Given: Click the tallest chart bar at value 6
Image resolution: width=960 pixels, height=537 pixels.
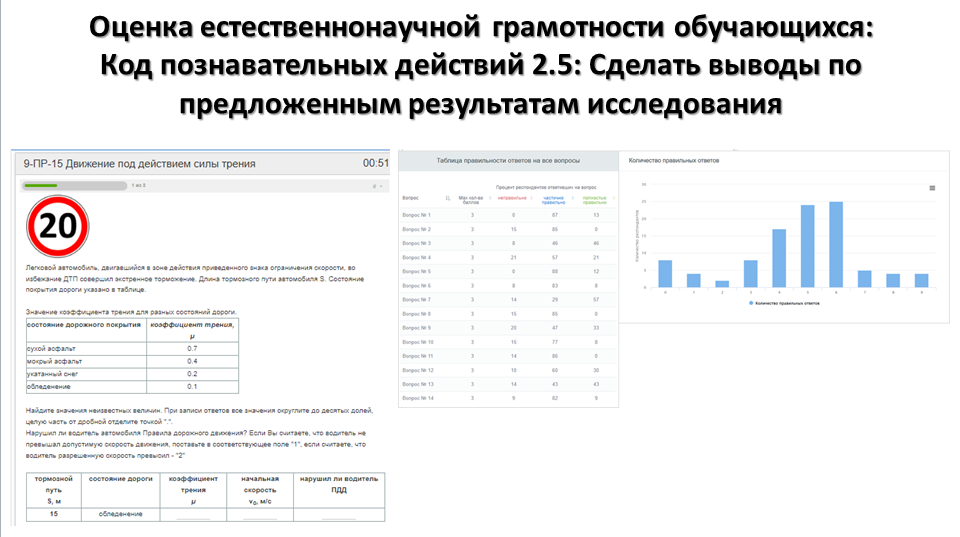Looking at the screenshot, I should point(836,245).
